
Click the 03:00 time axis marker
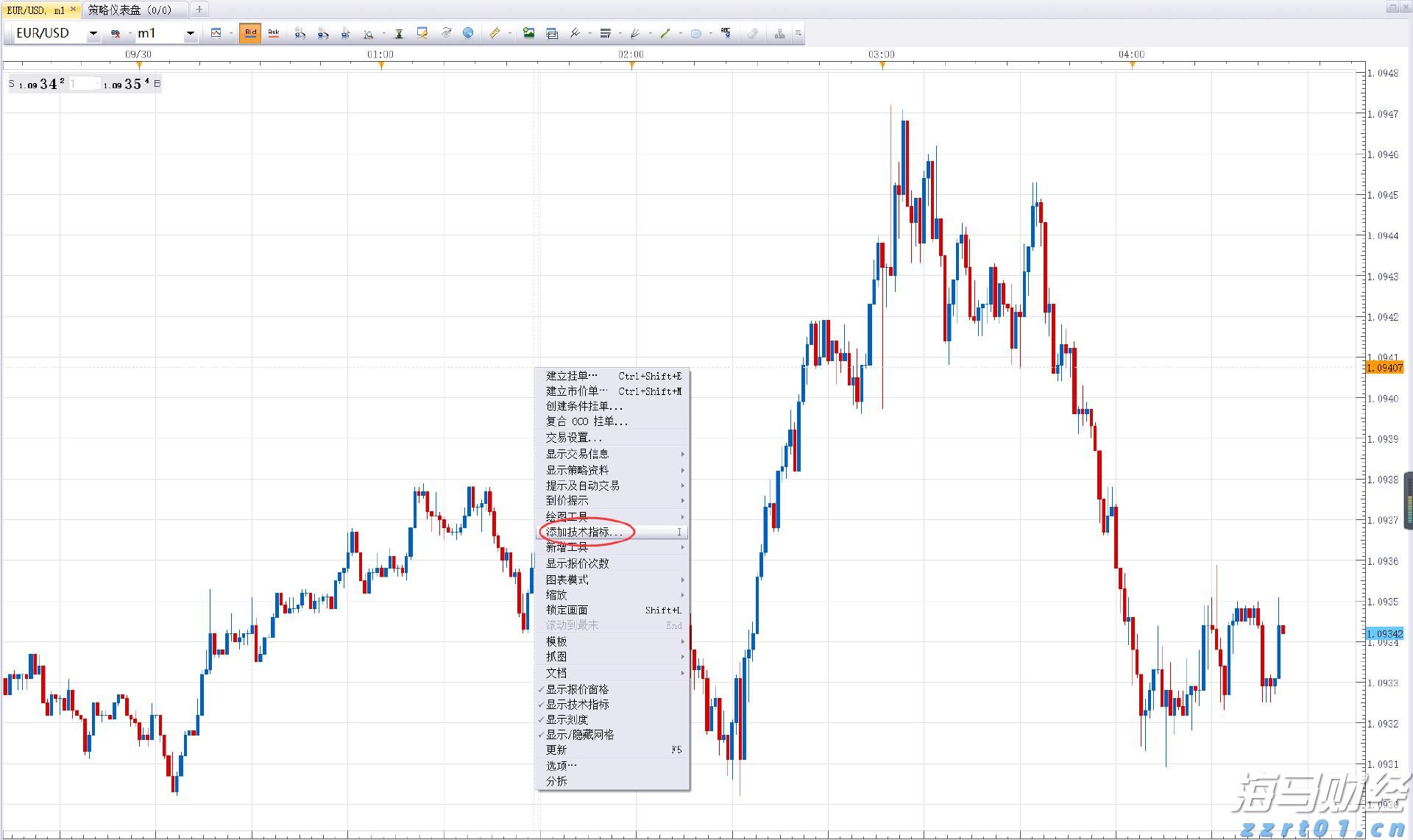click(882, 65)
